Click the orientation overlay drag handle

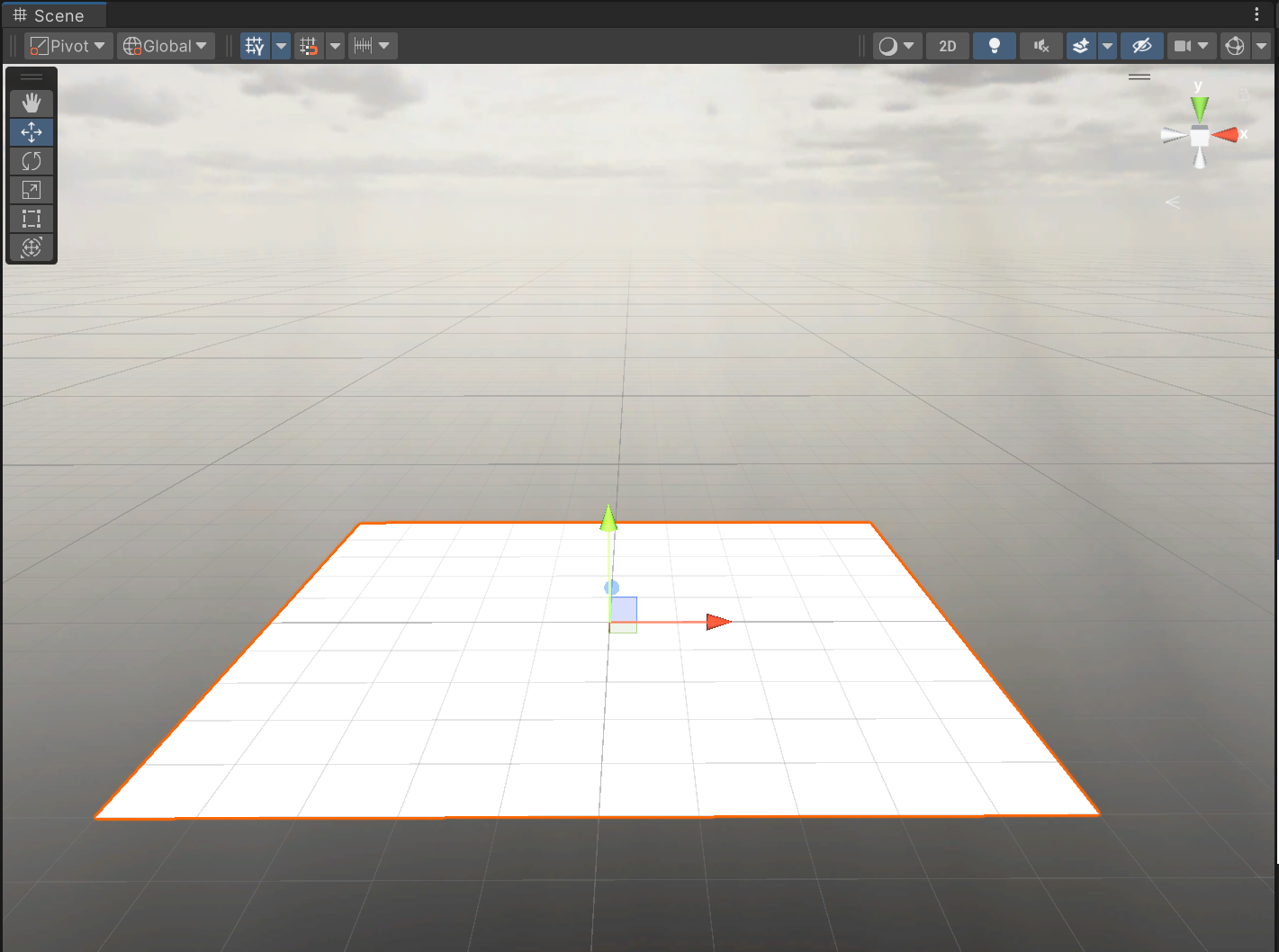pos(1139,77)
